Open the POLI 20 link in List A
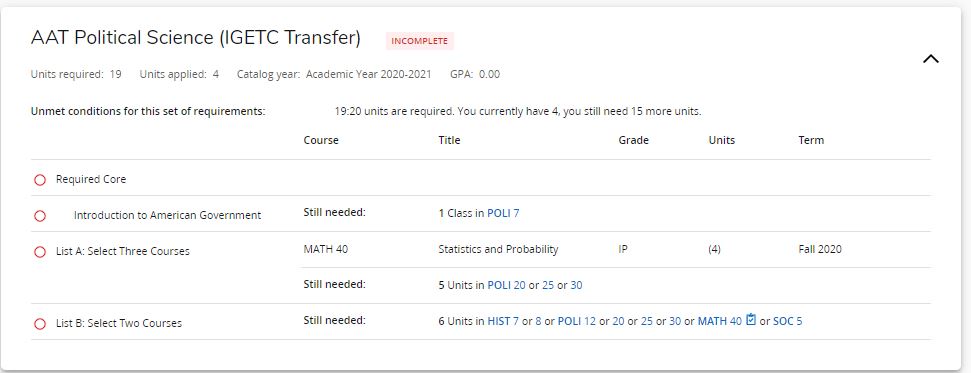This screenshot has width=971, height=373. tap(507, 285)
